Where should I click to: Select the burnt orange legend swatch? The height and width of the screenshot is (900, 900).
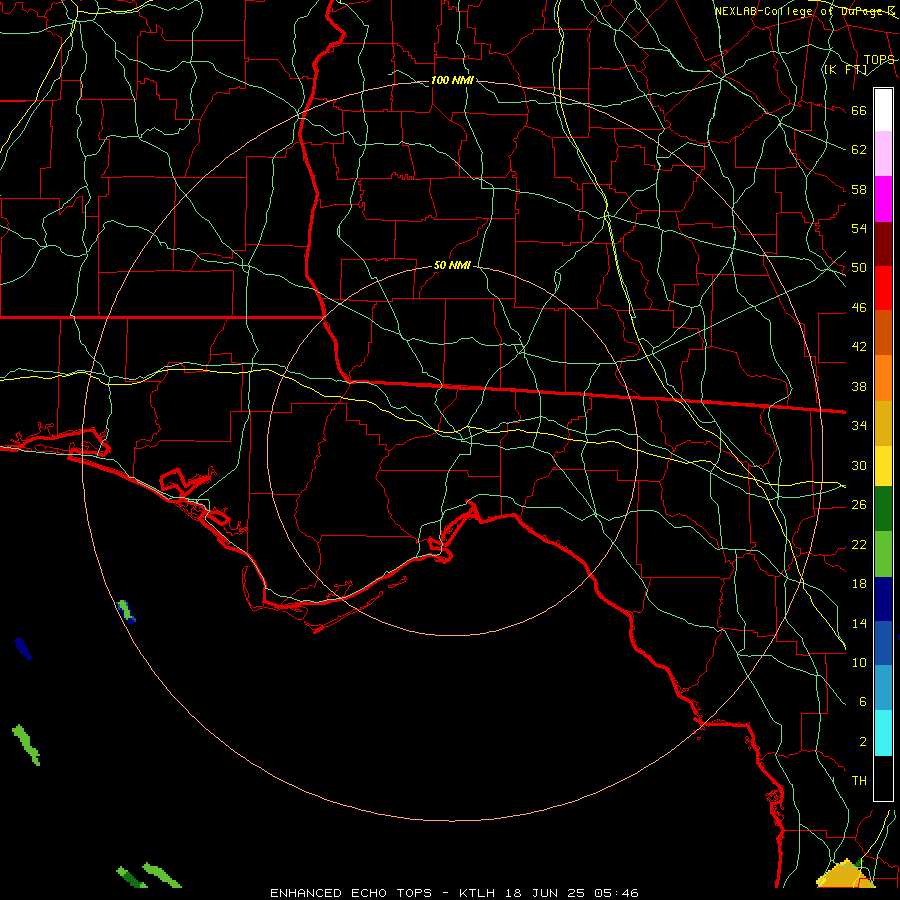(x=883, y=332)
